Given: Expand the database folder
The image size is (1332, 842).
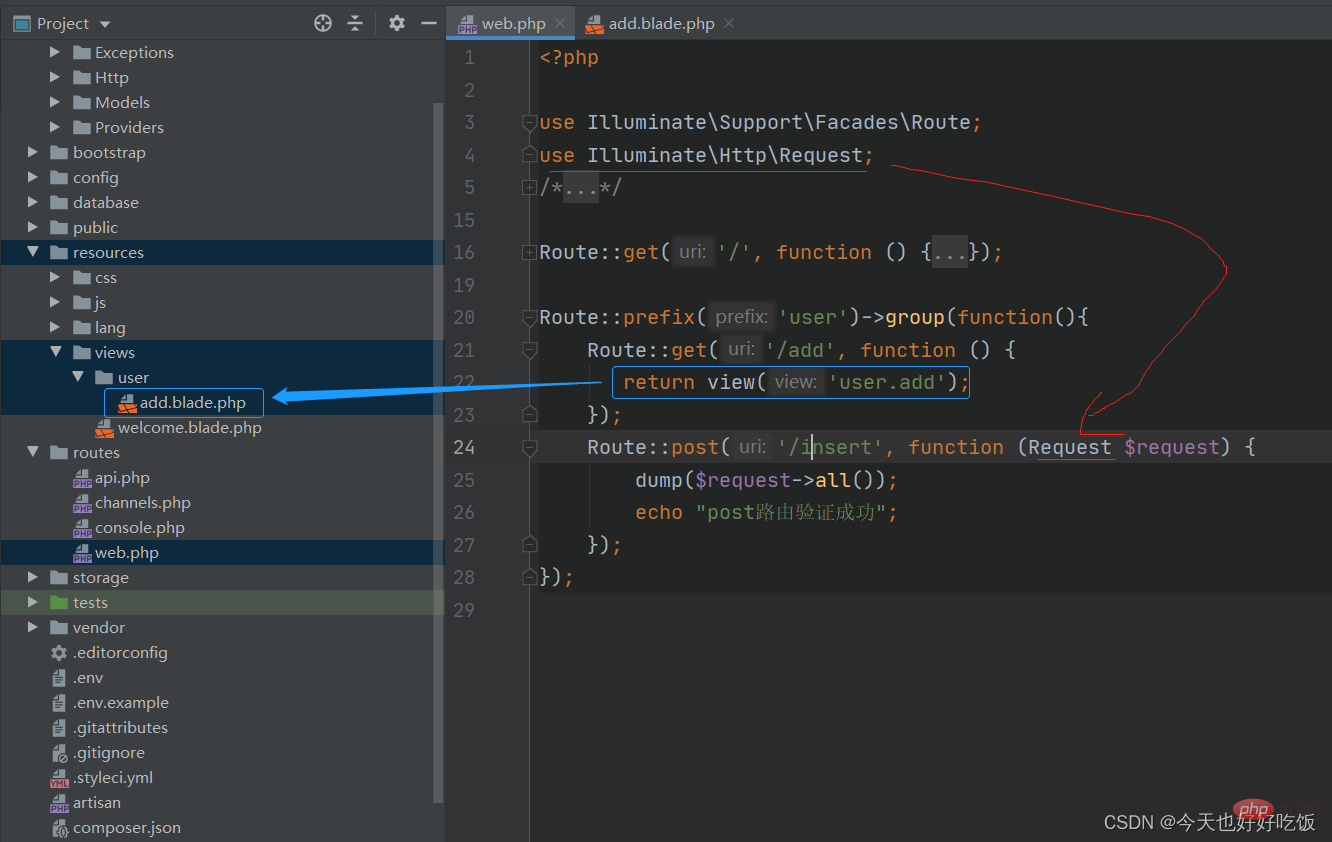Looking at the screenshot, I should point(33,202).
